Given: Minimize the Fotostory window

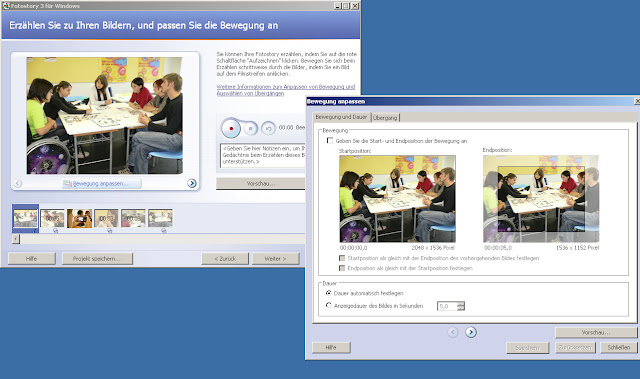Looking at the screenshot, I should coord(338,6).
